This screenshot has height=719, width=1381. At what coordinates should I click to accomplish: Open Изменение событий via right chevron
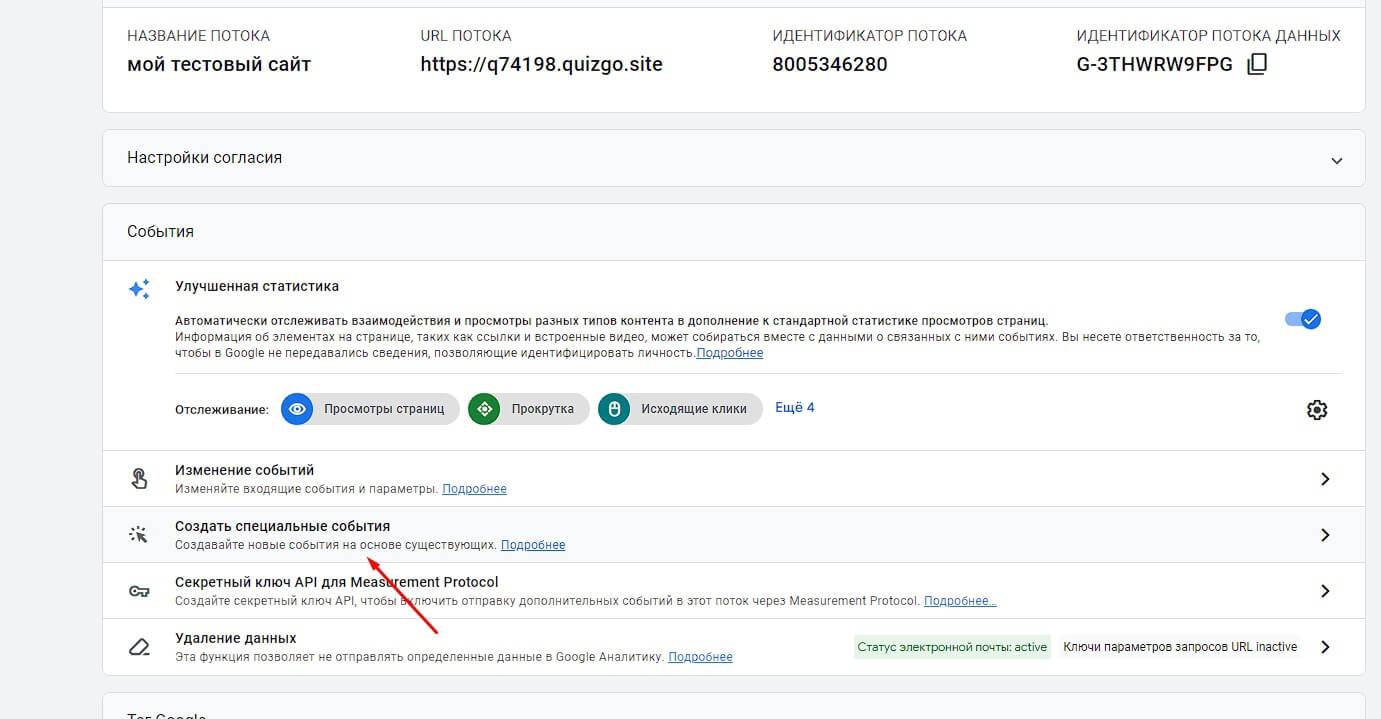(1325, 479)
